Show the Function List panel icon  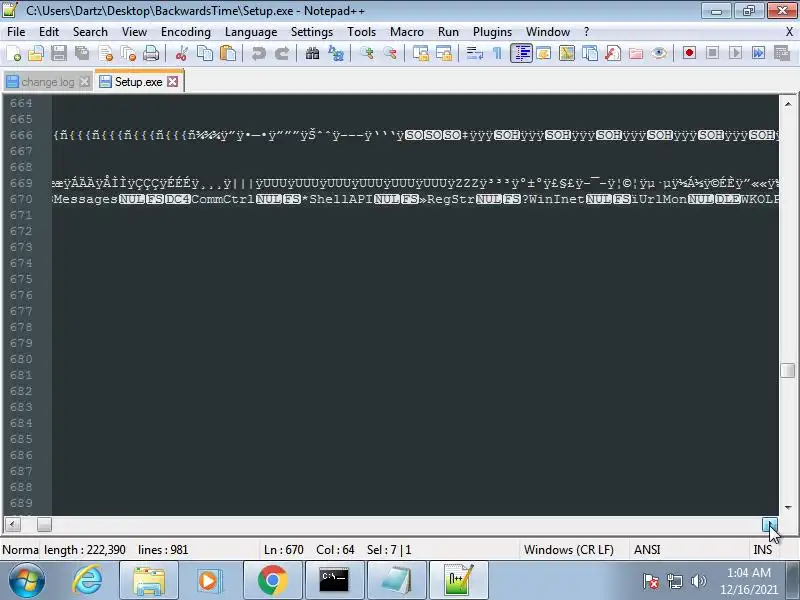pyautogui.click(x=613, y=53)
